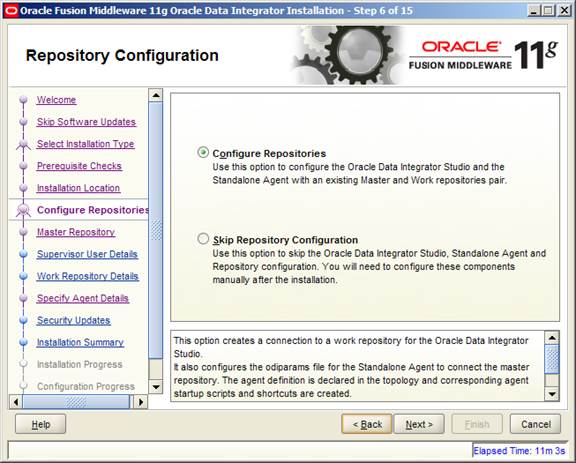Click the Cancel button
The height and width of the screenshot is (463, 576).
coord(536,424)
